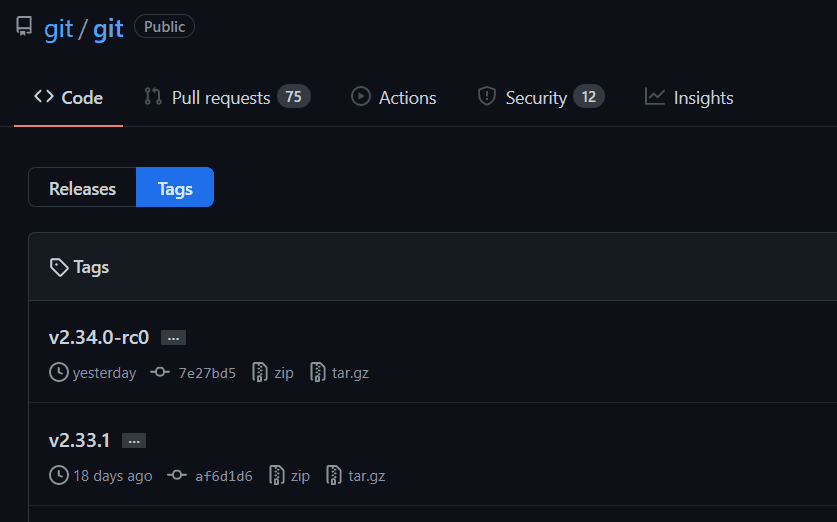This screenshot has width=837, height=522.
Task: Open commit af6d1d6
Action: coord(223,476)
